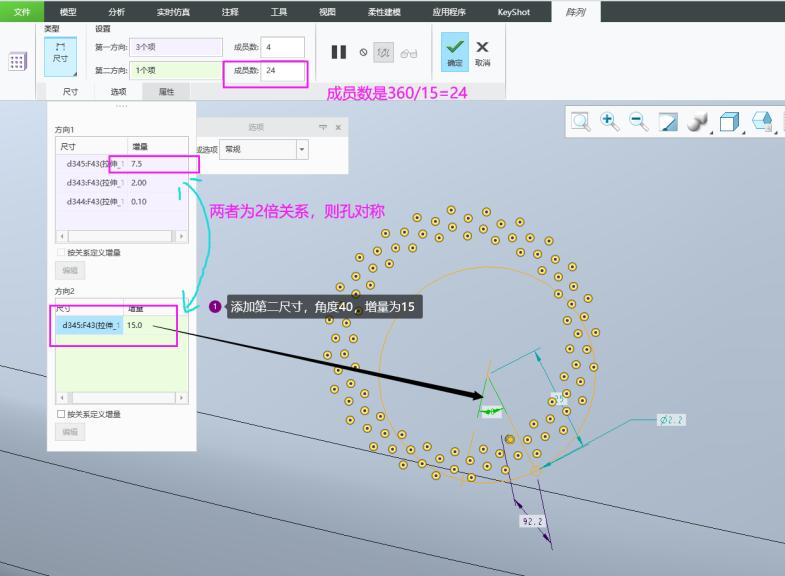The width and height of the screenshot is (785, 576).
Task: Check 按关系定义增量 under 方向2
Action: point(62,414)
